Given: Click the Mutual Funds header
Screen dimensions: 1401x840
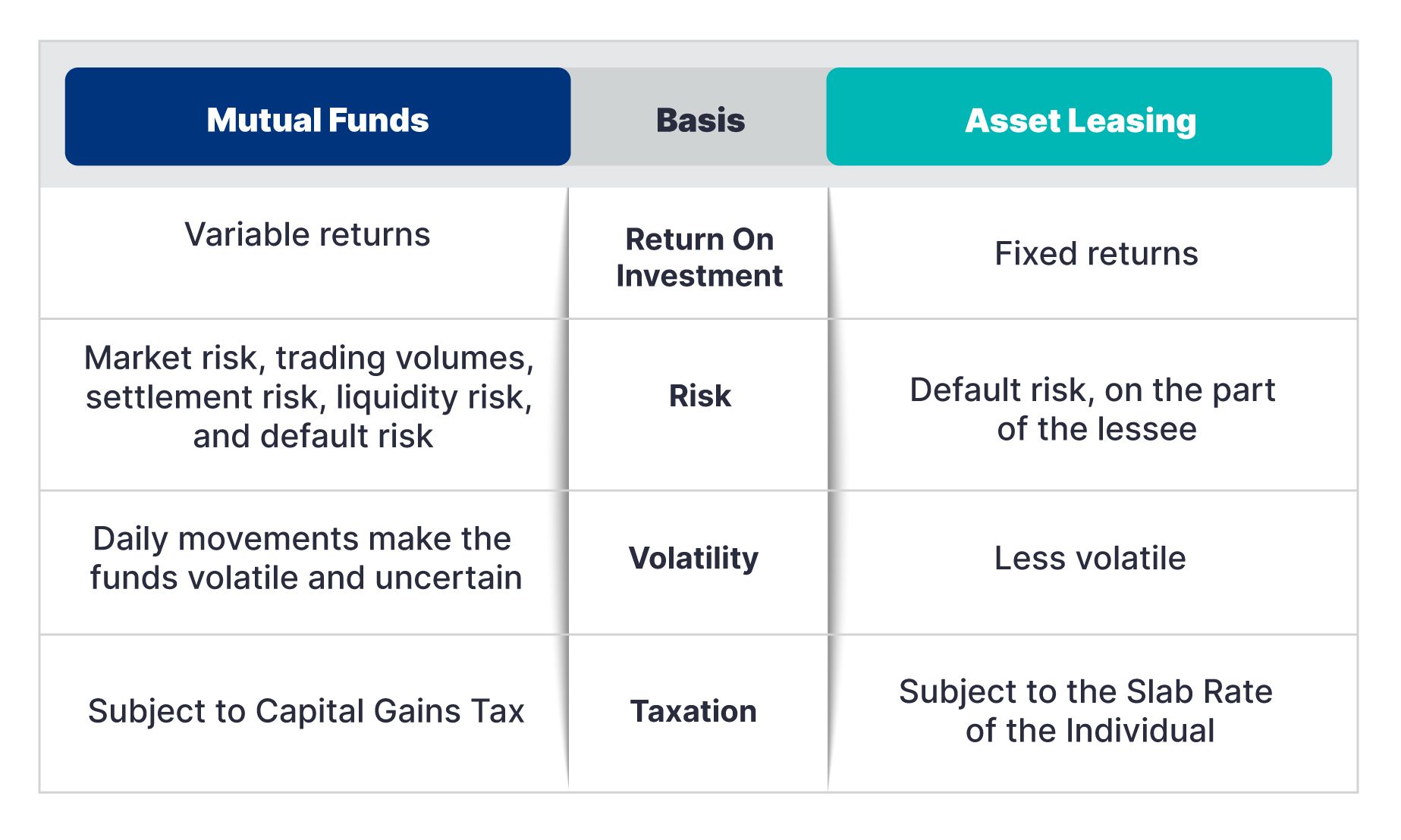Looking at the screenshot, I should click(x=318, y=117).
